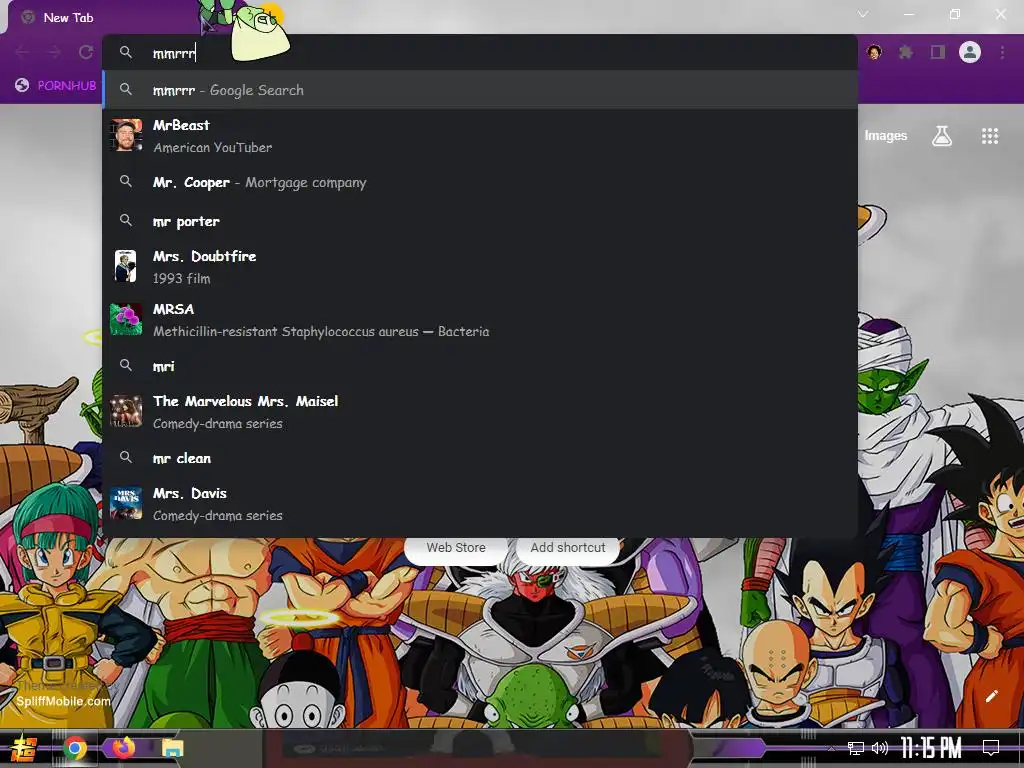
Task: Open the network tray icon
Action: [x=856, y=748]
